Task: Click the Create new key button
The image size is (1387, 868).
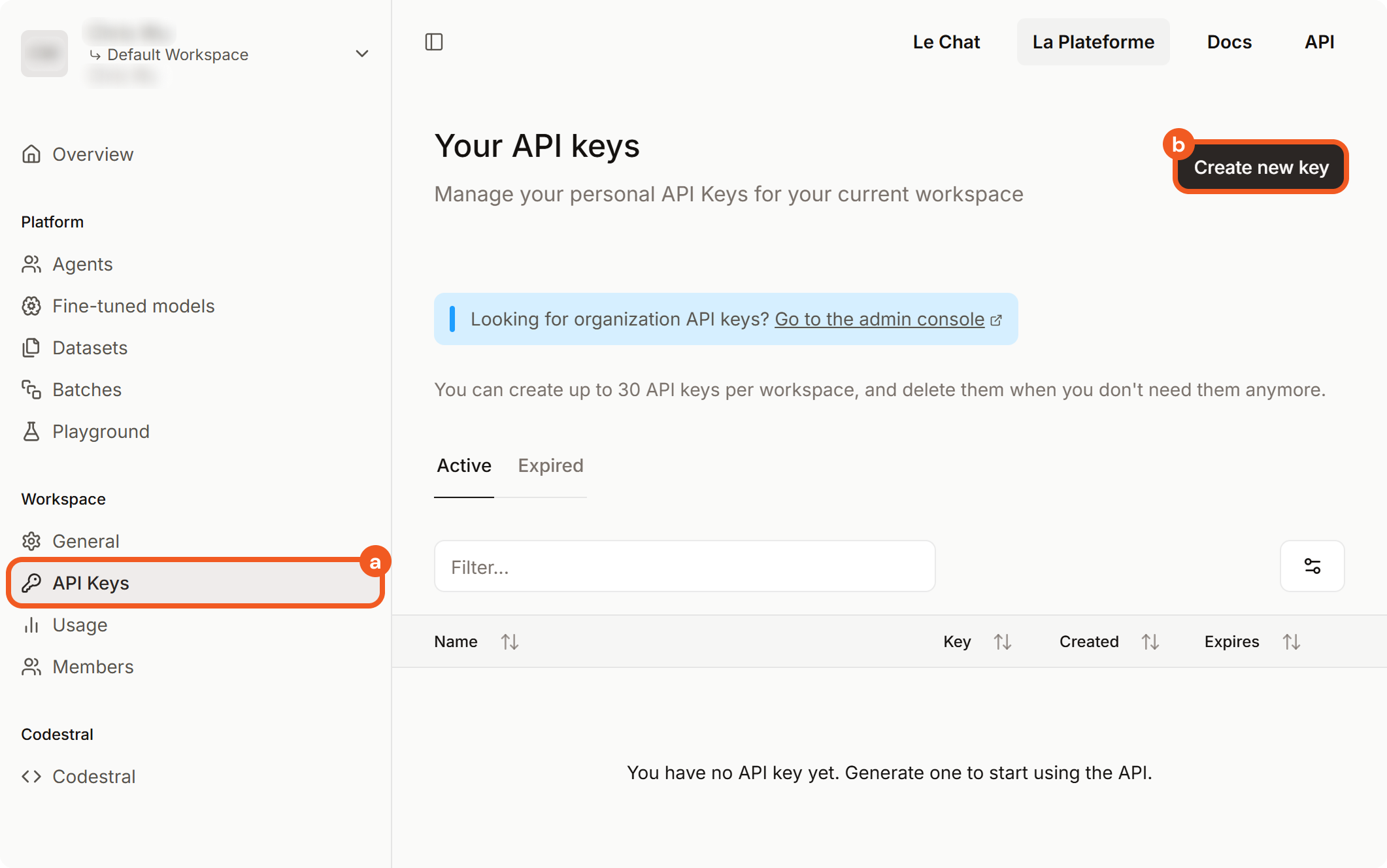Action: click(1261, 167)
